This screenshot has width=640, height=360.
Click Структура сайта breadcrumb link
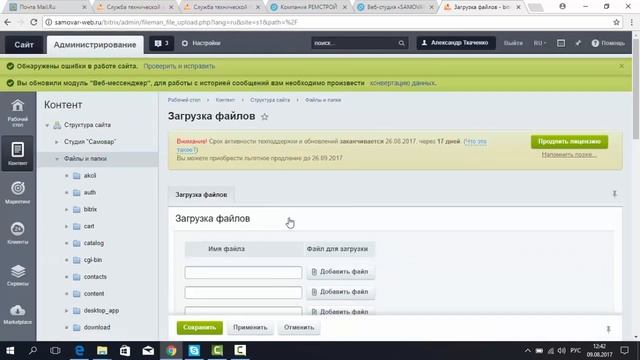[x=270, y=100]
